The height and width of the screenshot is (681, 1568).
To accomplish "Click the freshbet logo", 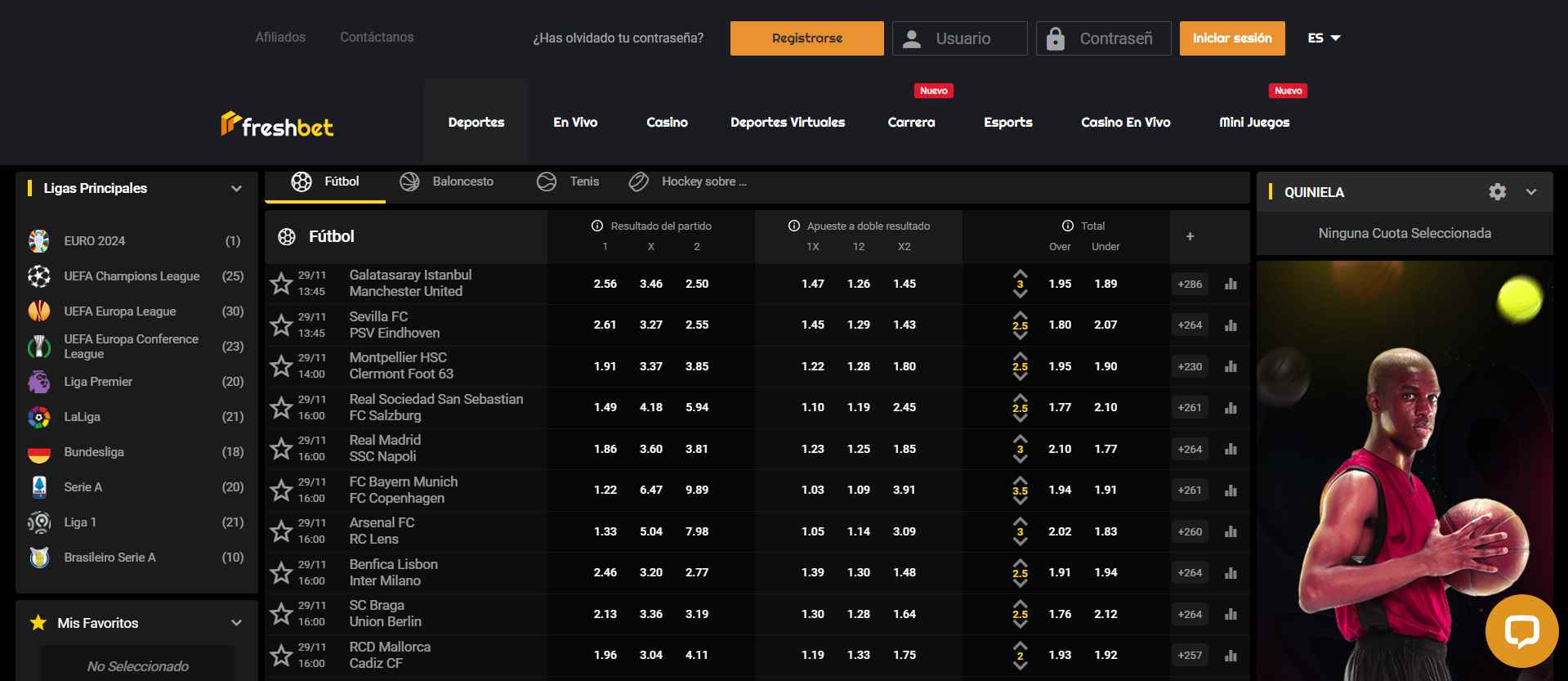I will (x=277, y=124).
